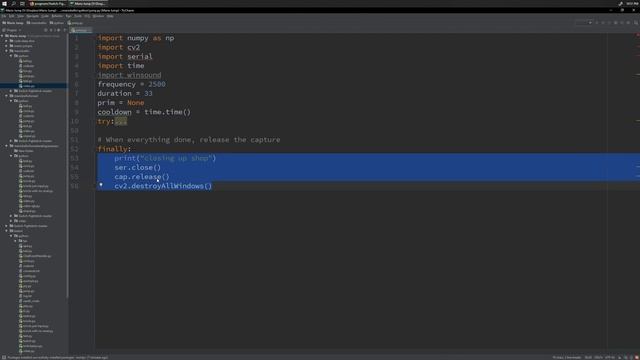640x360 pixels.
Task: Open the Window menu
Action: pos(98,16)
